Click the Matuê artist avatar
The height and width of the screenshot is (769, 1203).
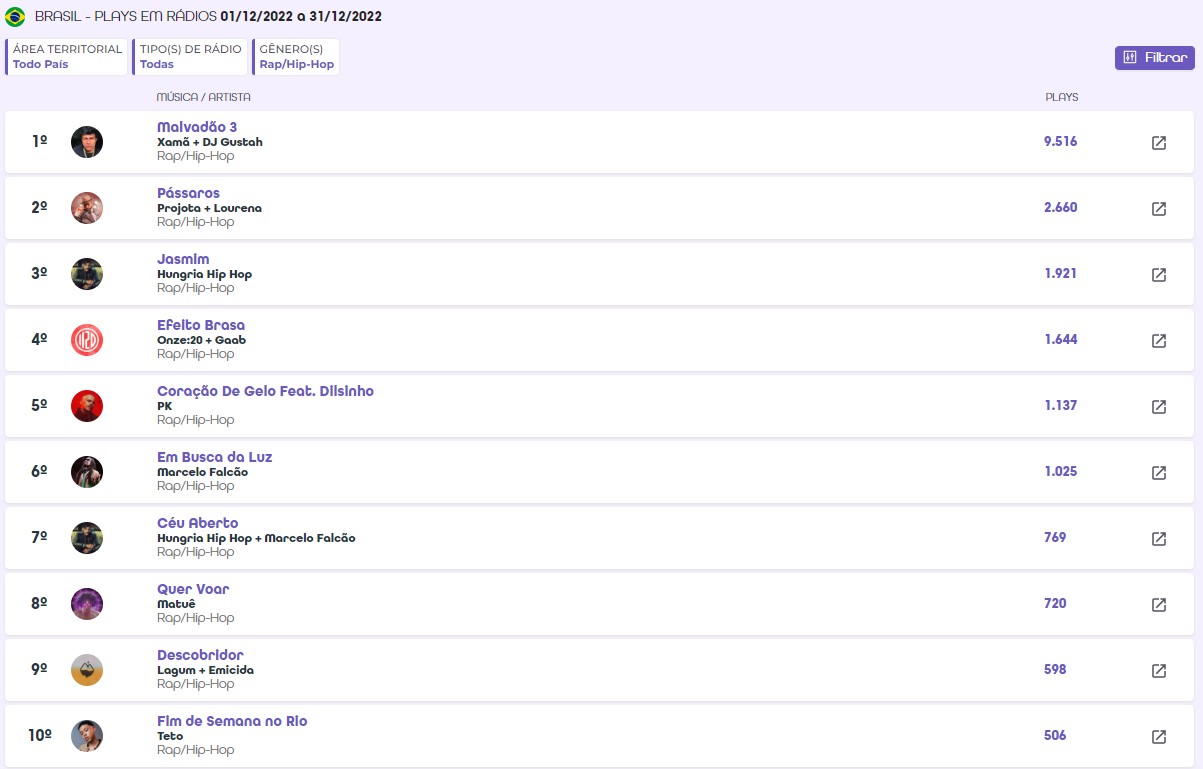(87, 604)
